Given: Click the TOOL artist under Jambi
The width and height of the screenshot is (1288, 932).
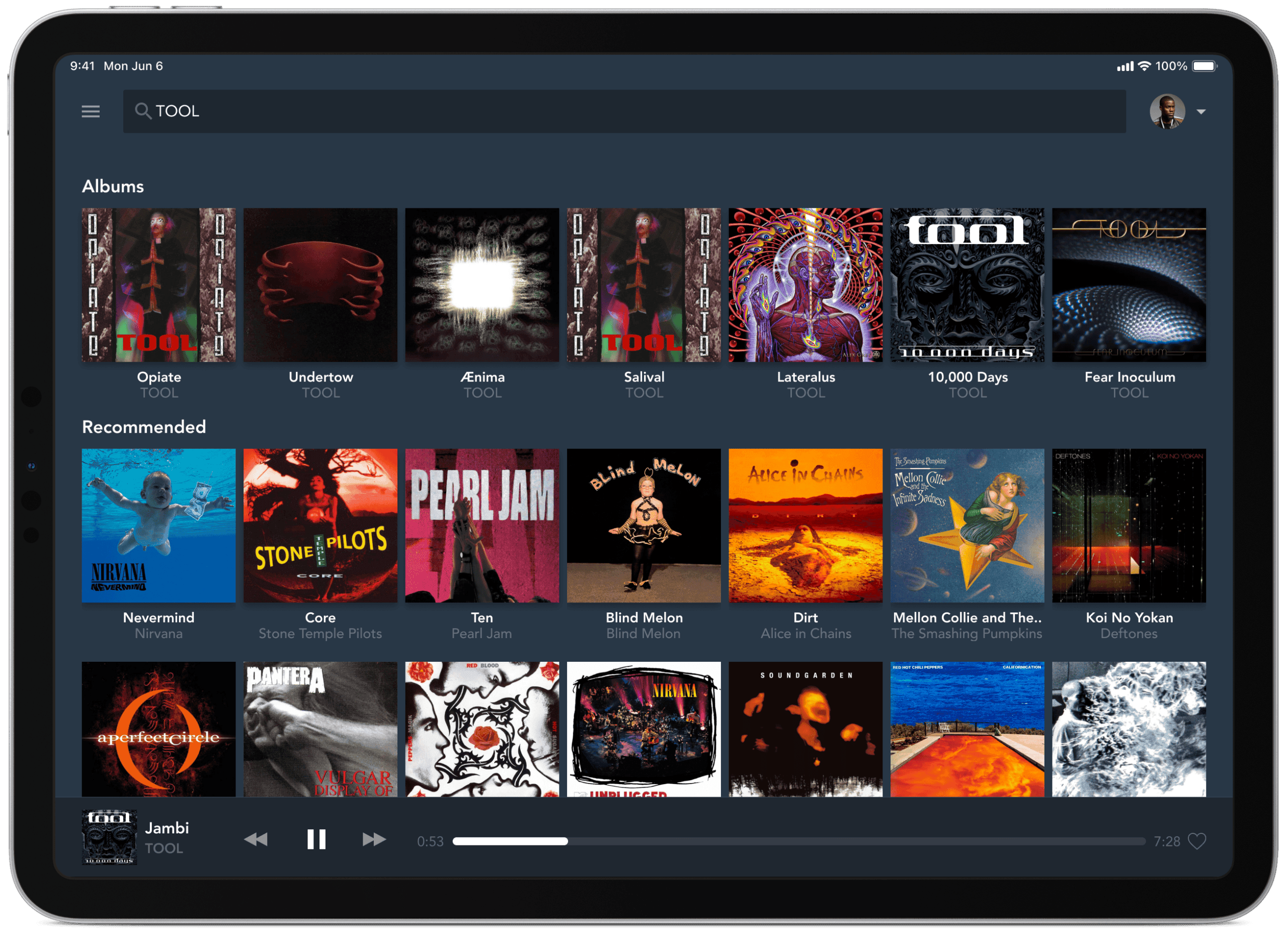Looking at the screenshot, I should (164, 849).
